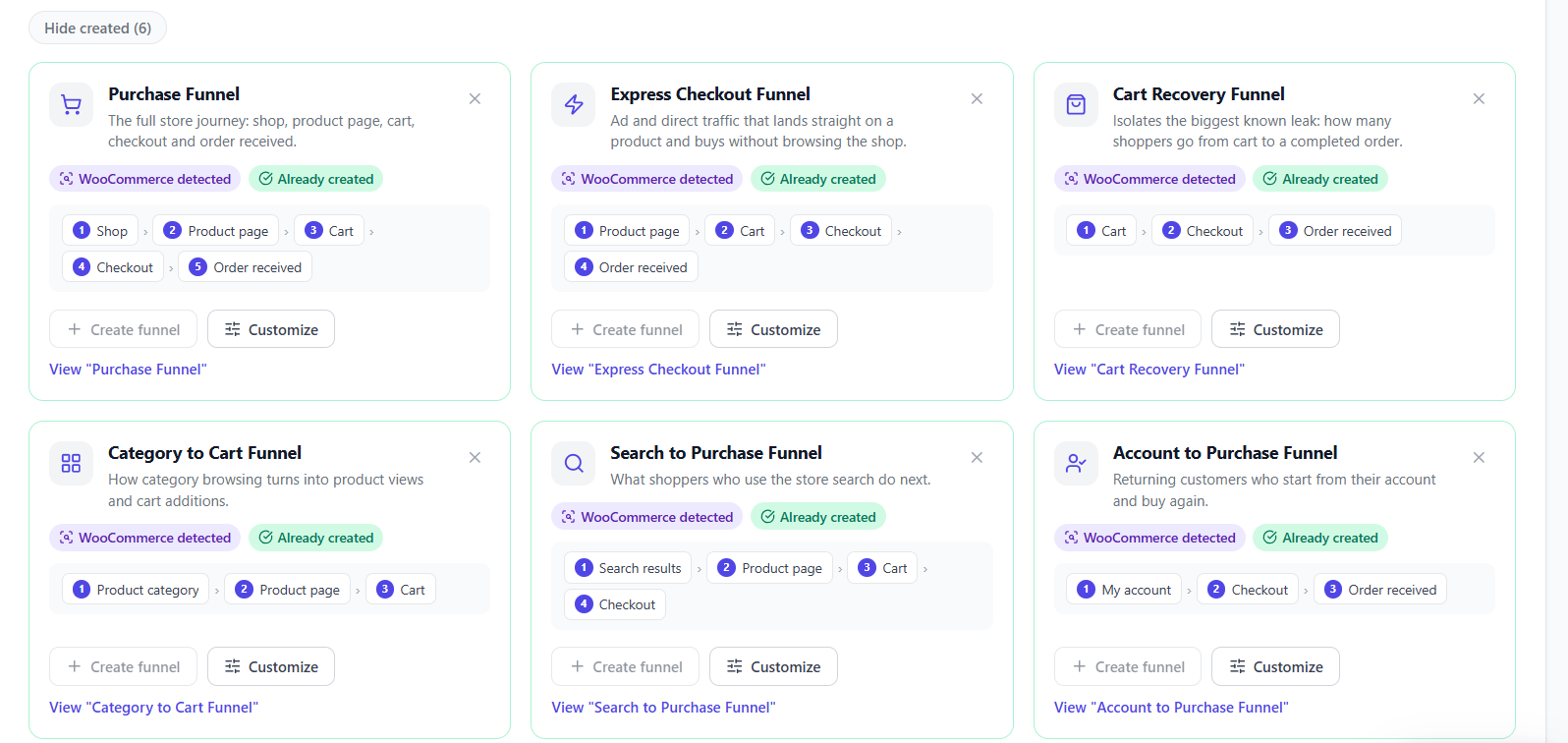Click the Category to Cart grid icon
1568x743 pixels.
click(x=71, y=464)
